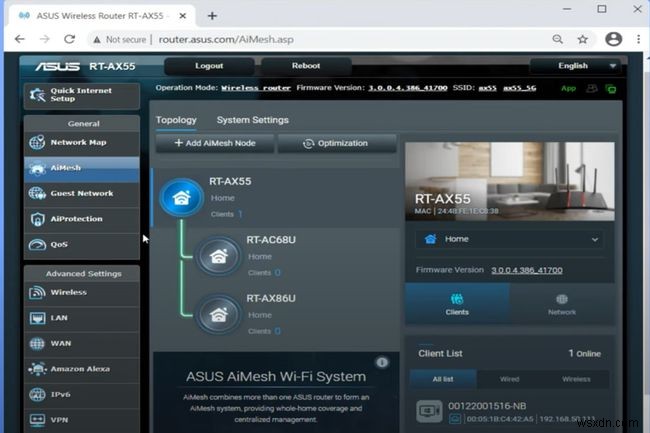Switch to the Topology tab

pyautogui.click(x=176, y=120)
